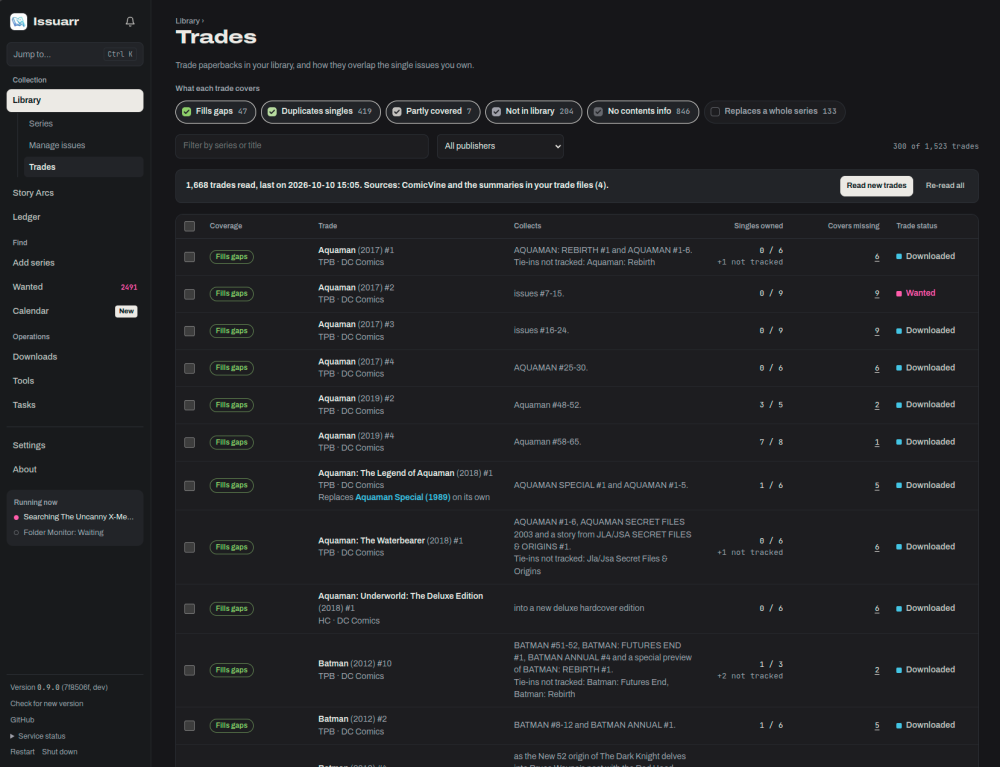Click the Issuarr logo icon

point(18,22)
